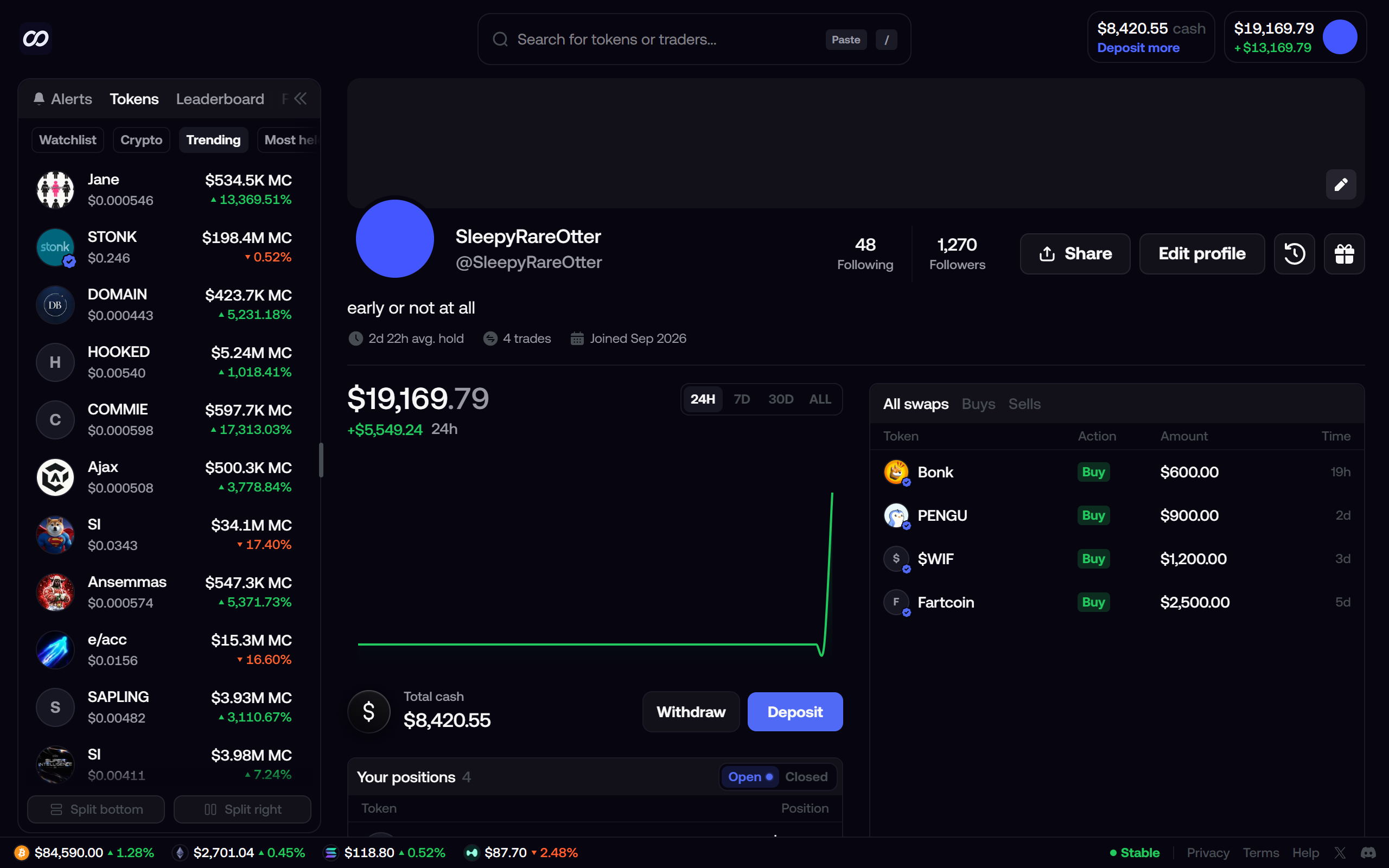Click the STONK token icon
This screenshot has height=868, width=1389.
(x=55, y=247)
